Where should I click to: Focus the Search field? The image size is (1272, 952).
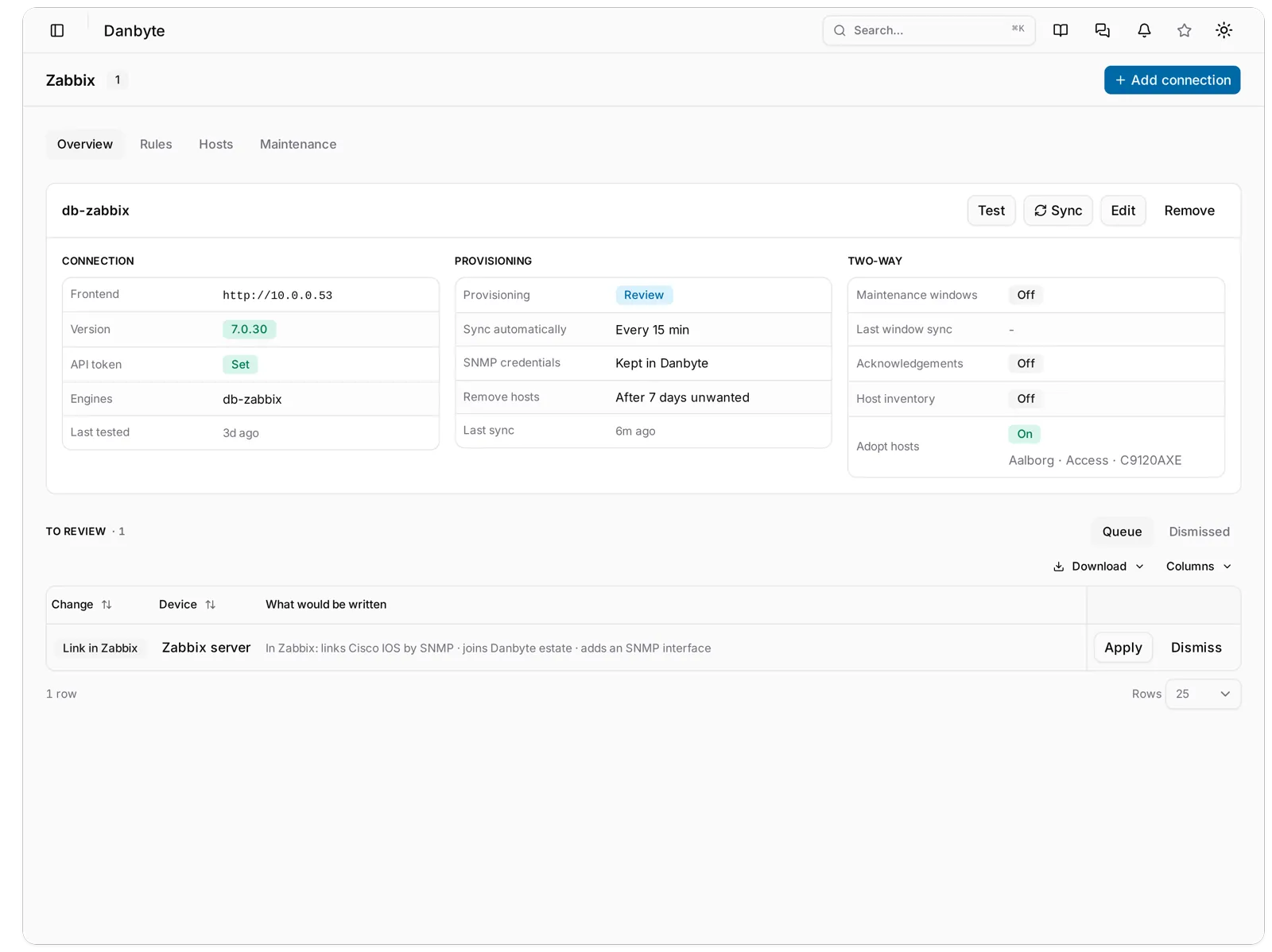pyautogui.click(x=929, y=30)
